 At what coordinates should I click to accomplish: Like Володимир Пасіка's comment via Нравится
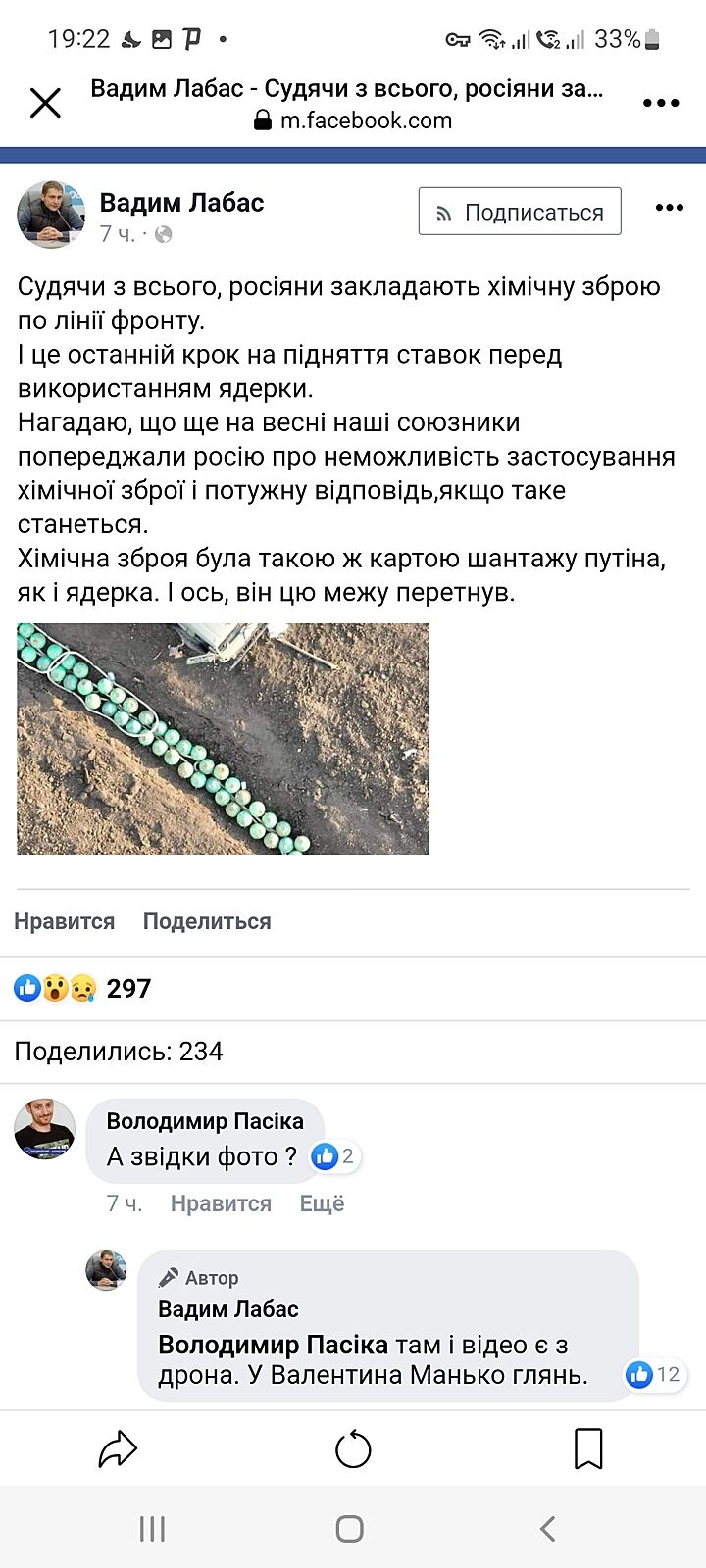pos(221,1203)
